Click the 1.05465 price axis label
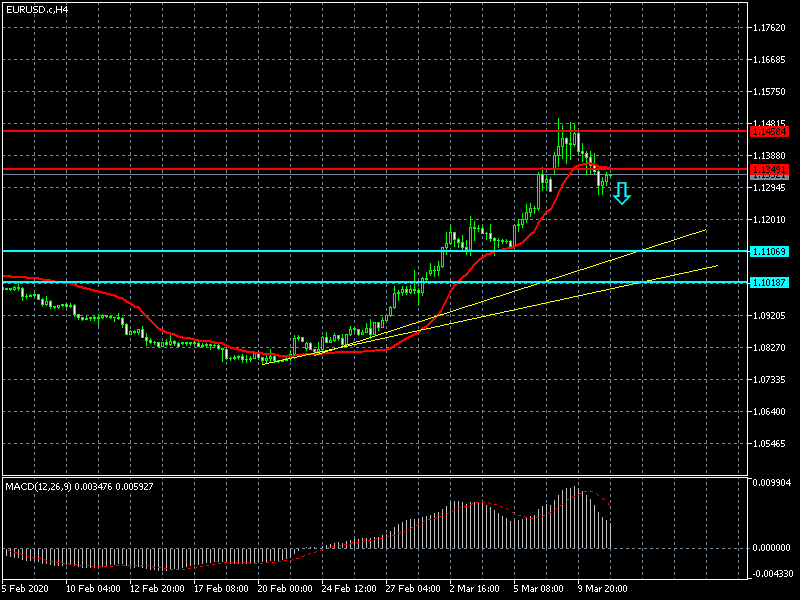 769,444
